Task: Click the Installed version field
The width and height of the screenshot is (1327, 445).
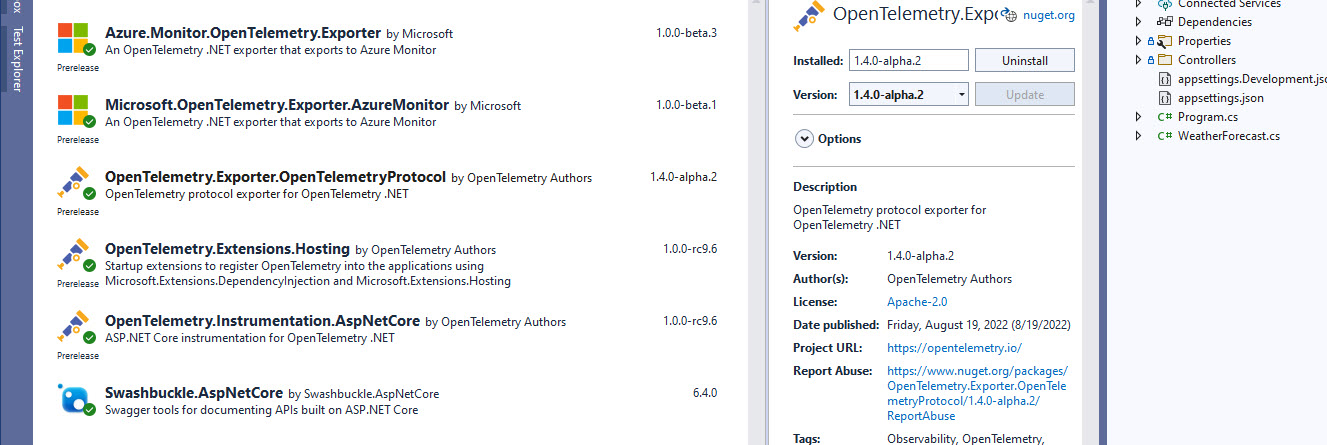Action: 909,61
